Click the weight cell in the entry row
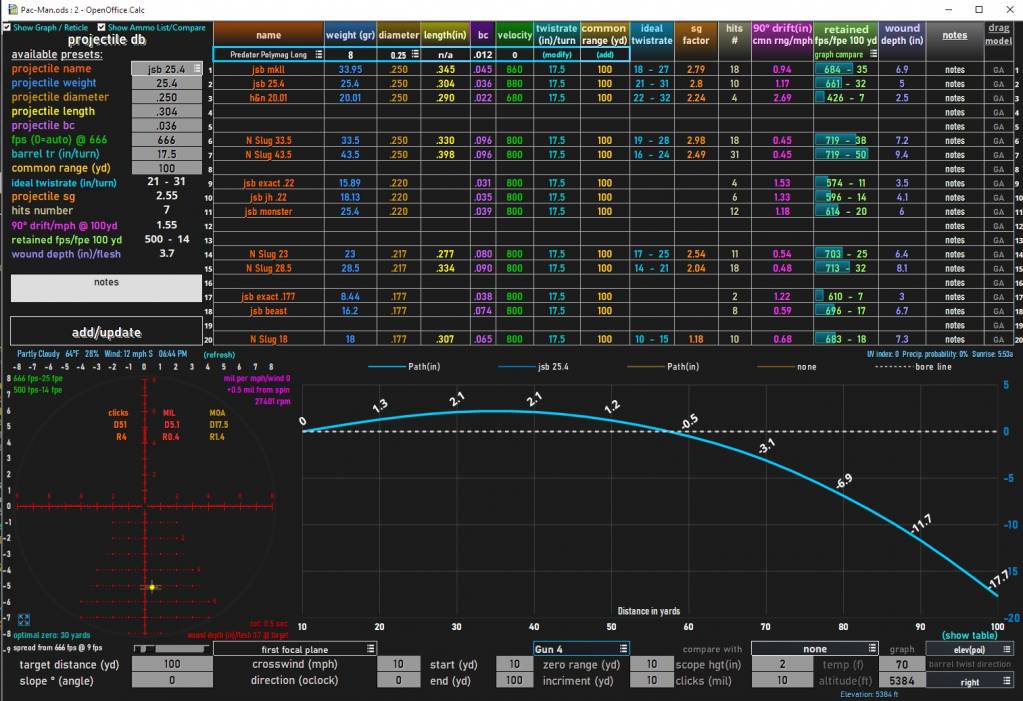This screenshot has width=1023, height=701. [350, 55]
